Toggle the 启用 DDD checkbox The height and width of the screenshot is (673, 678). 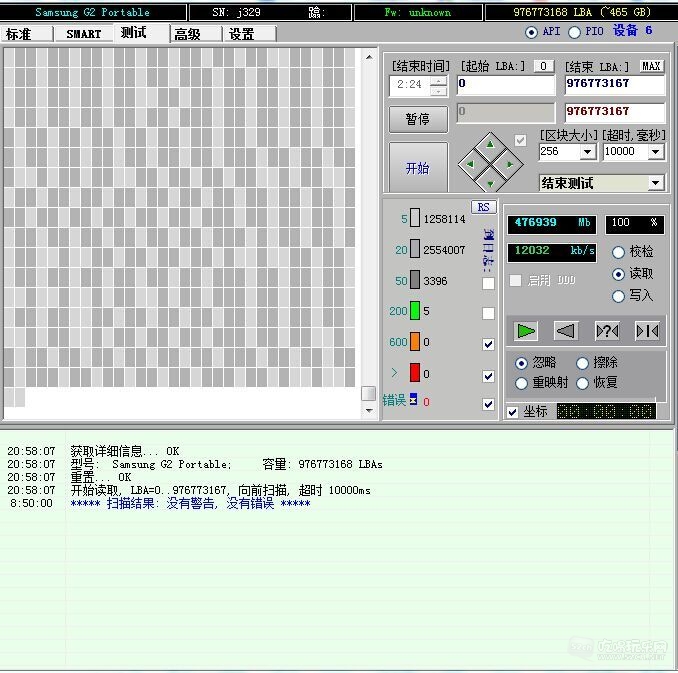pyautogui.click(x=515, y=280)
